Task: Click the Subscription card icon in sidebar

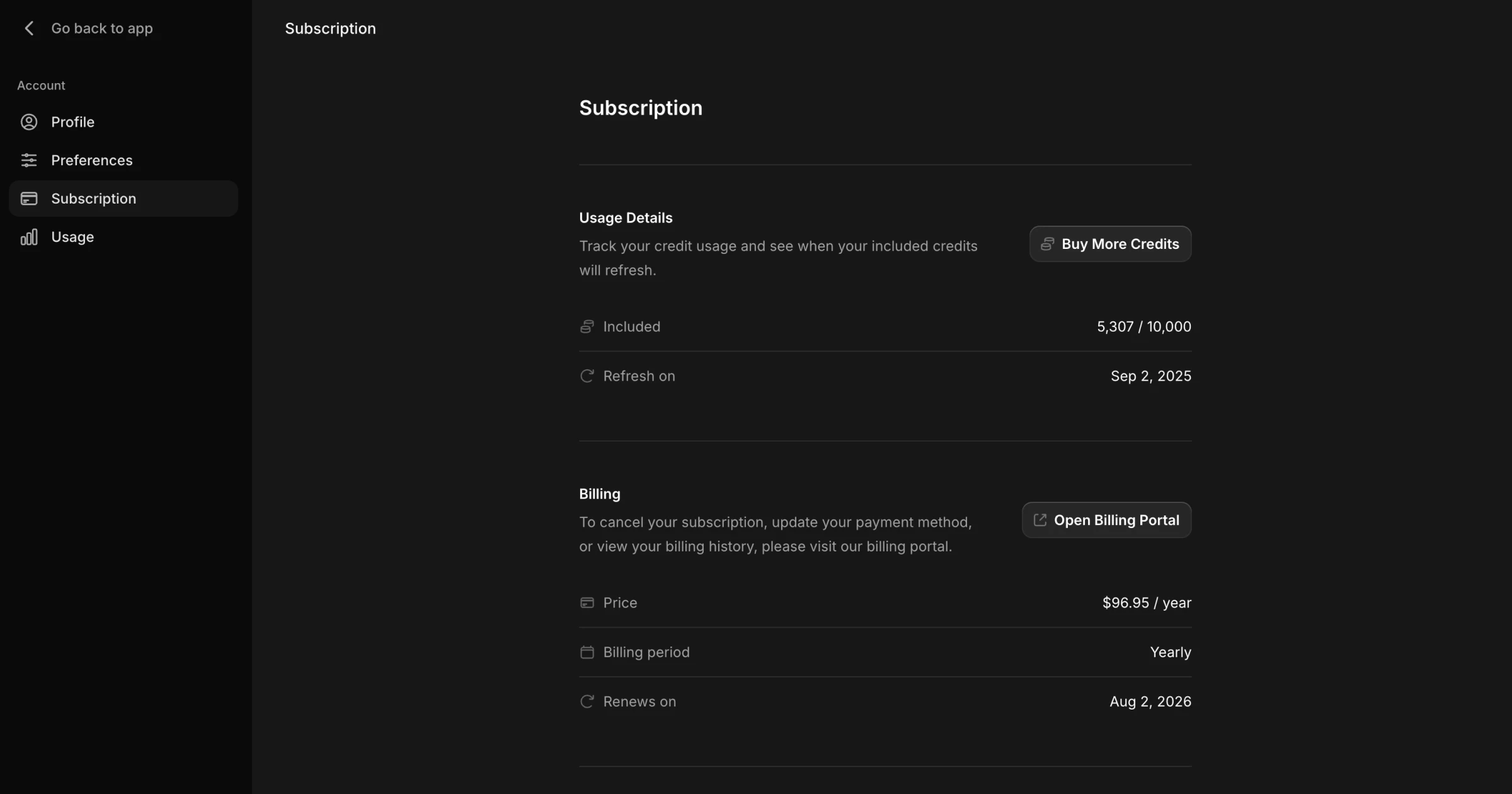Action: (x=29, y=198)
